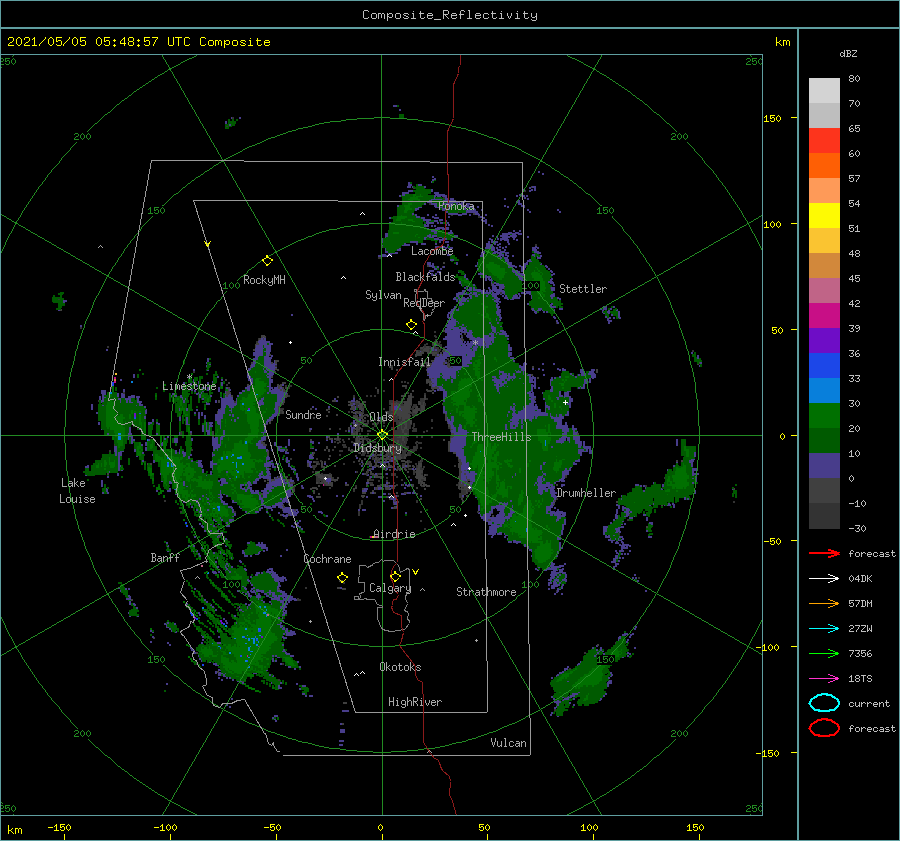Viewport: 900px width, 841px height.
Task: Click the RedDeer label
Action: click(x=424, y=303)
